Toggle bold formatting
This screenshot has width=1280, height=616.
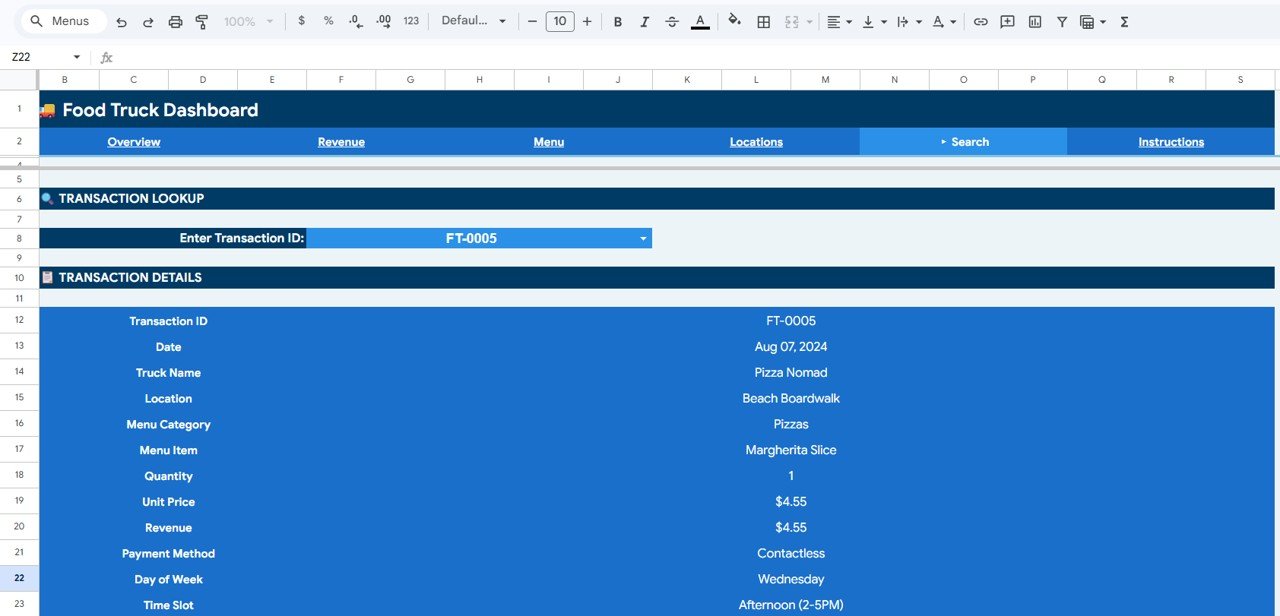point(617,20)
